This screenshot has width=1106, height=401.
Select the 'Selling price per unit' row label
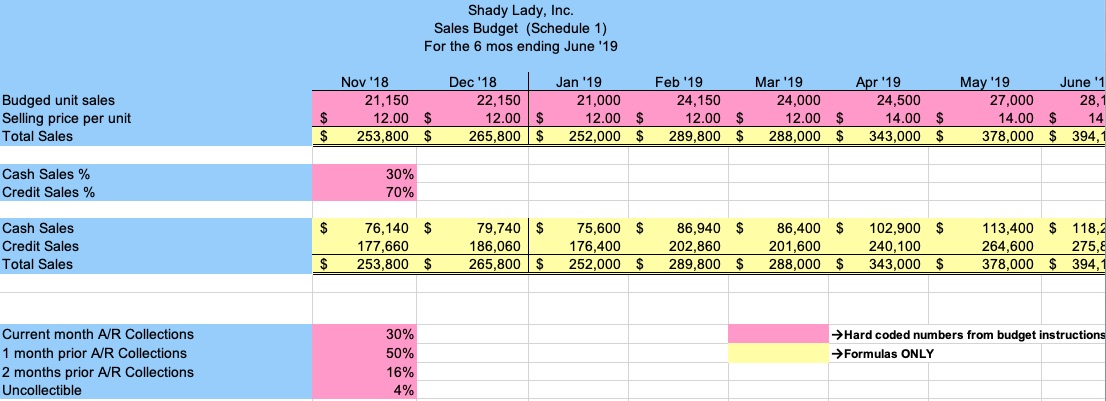click(x=66, y=118)
